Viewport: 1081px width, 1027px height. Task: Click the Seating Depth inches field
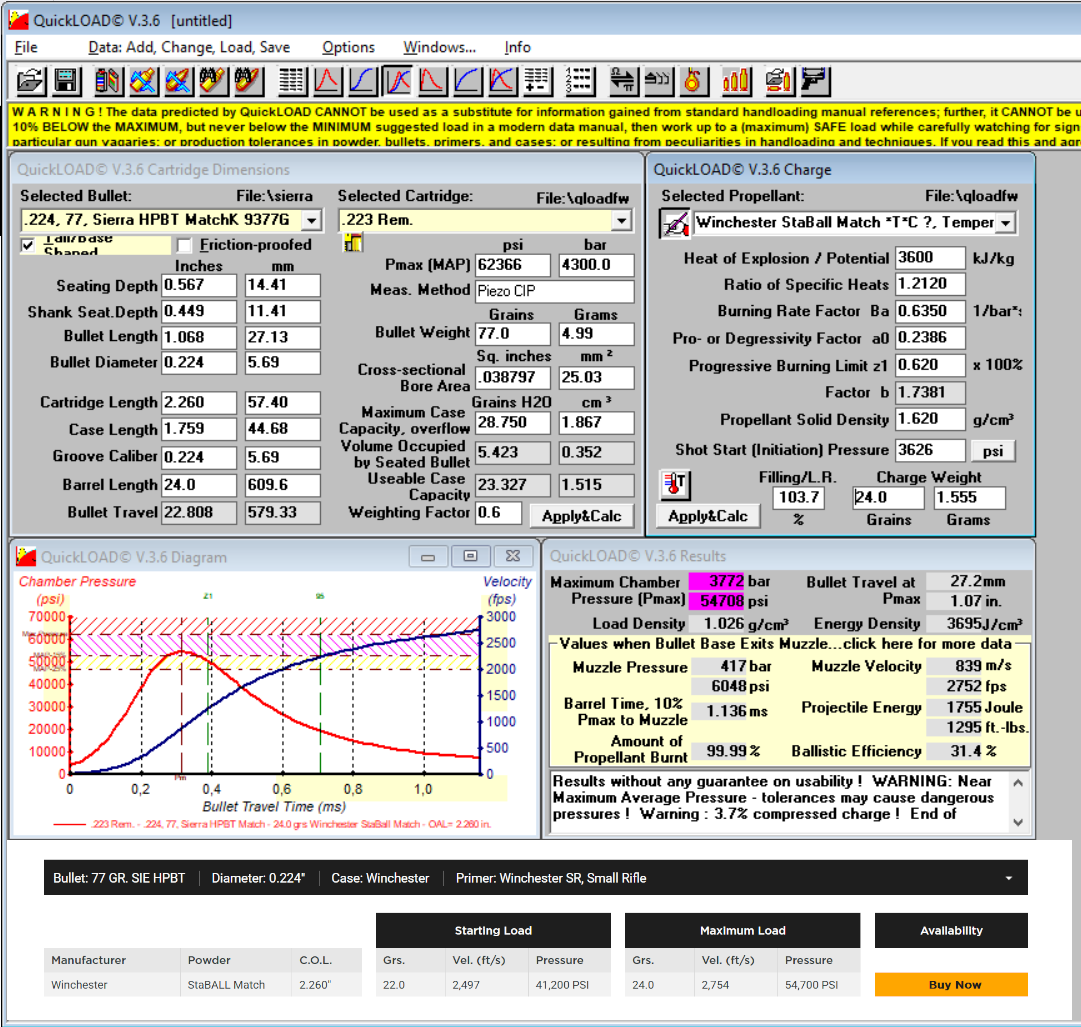tap(199, 285)
